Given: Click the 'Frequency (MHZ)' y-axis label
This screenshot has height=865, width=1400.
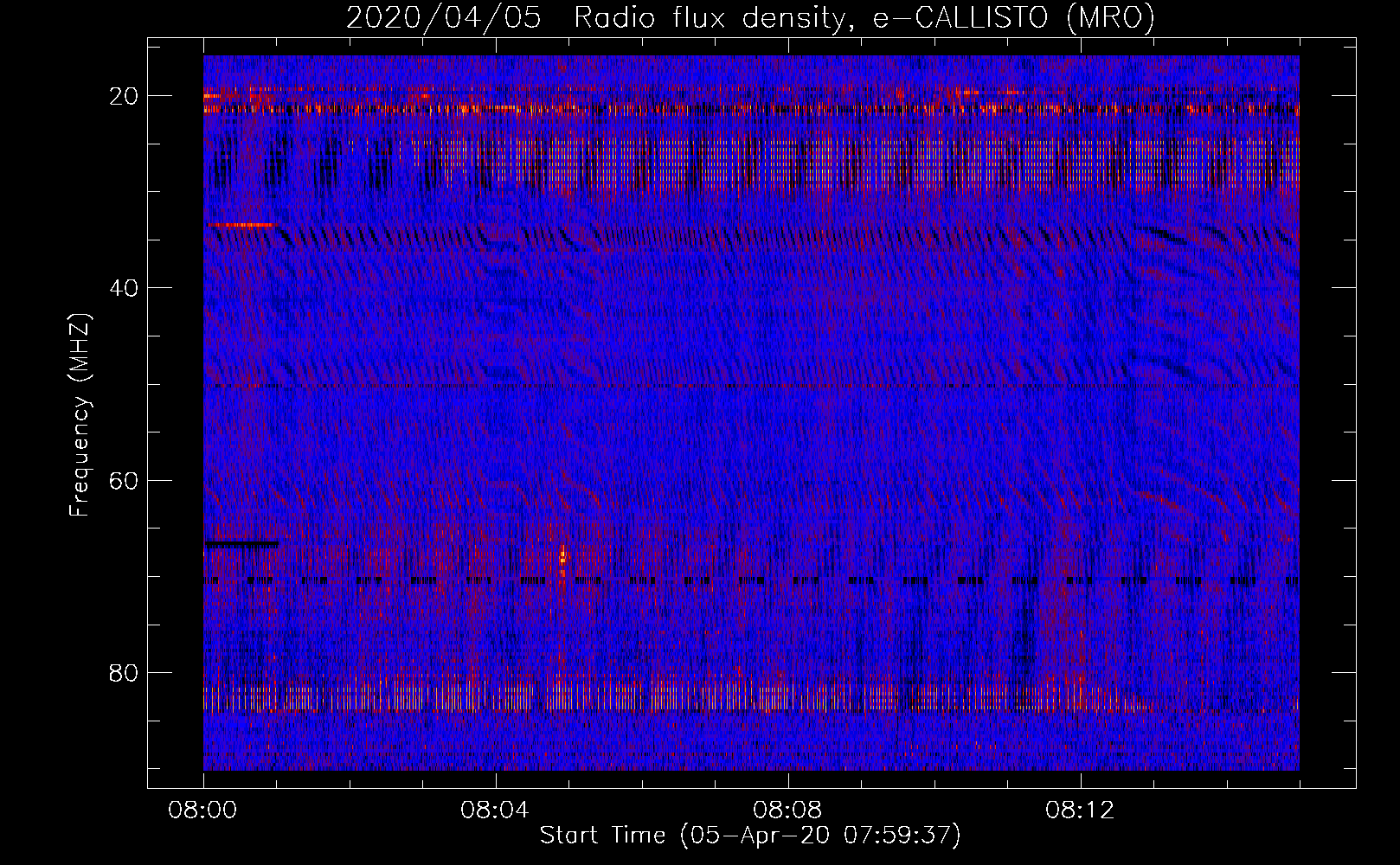Looking at the screenshot, I should click(80, 415).
